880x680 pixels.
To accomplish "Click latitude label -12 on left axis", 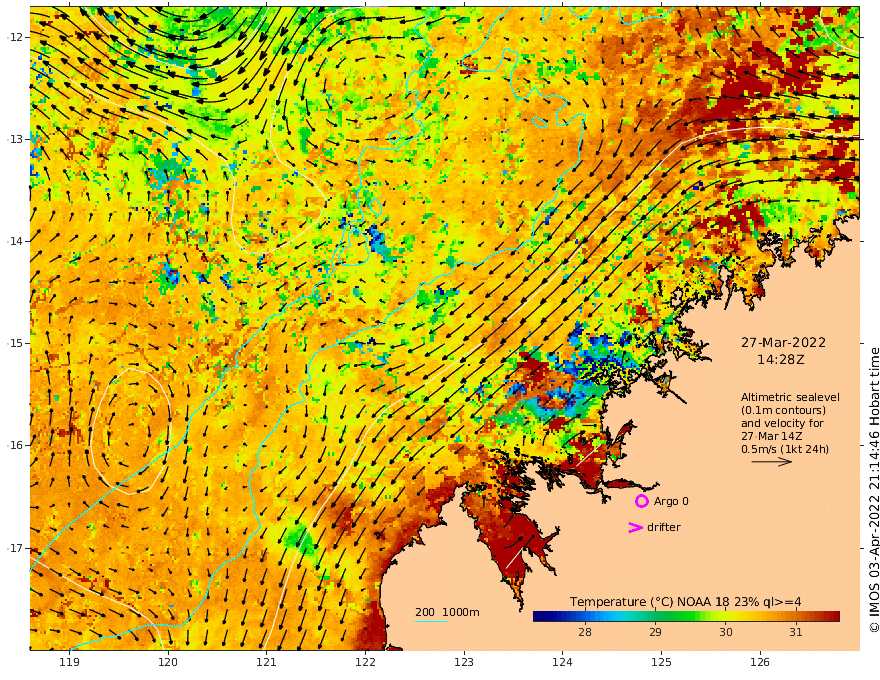I will 15,37.
